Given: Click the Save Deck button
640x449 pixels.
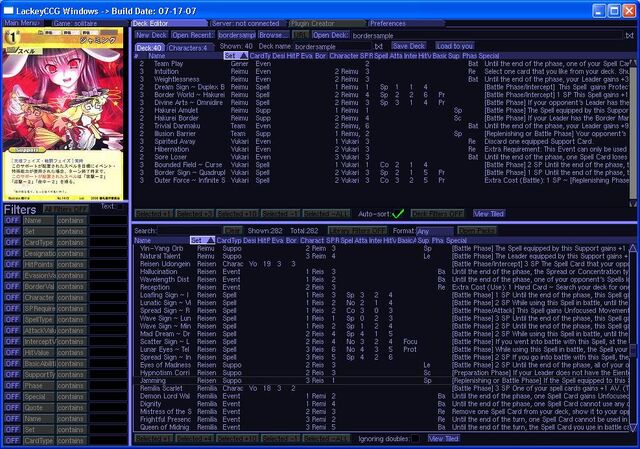Looking at the screenshot, I should [x=409, y=46].
